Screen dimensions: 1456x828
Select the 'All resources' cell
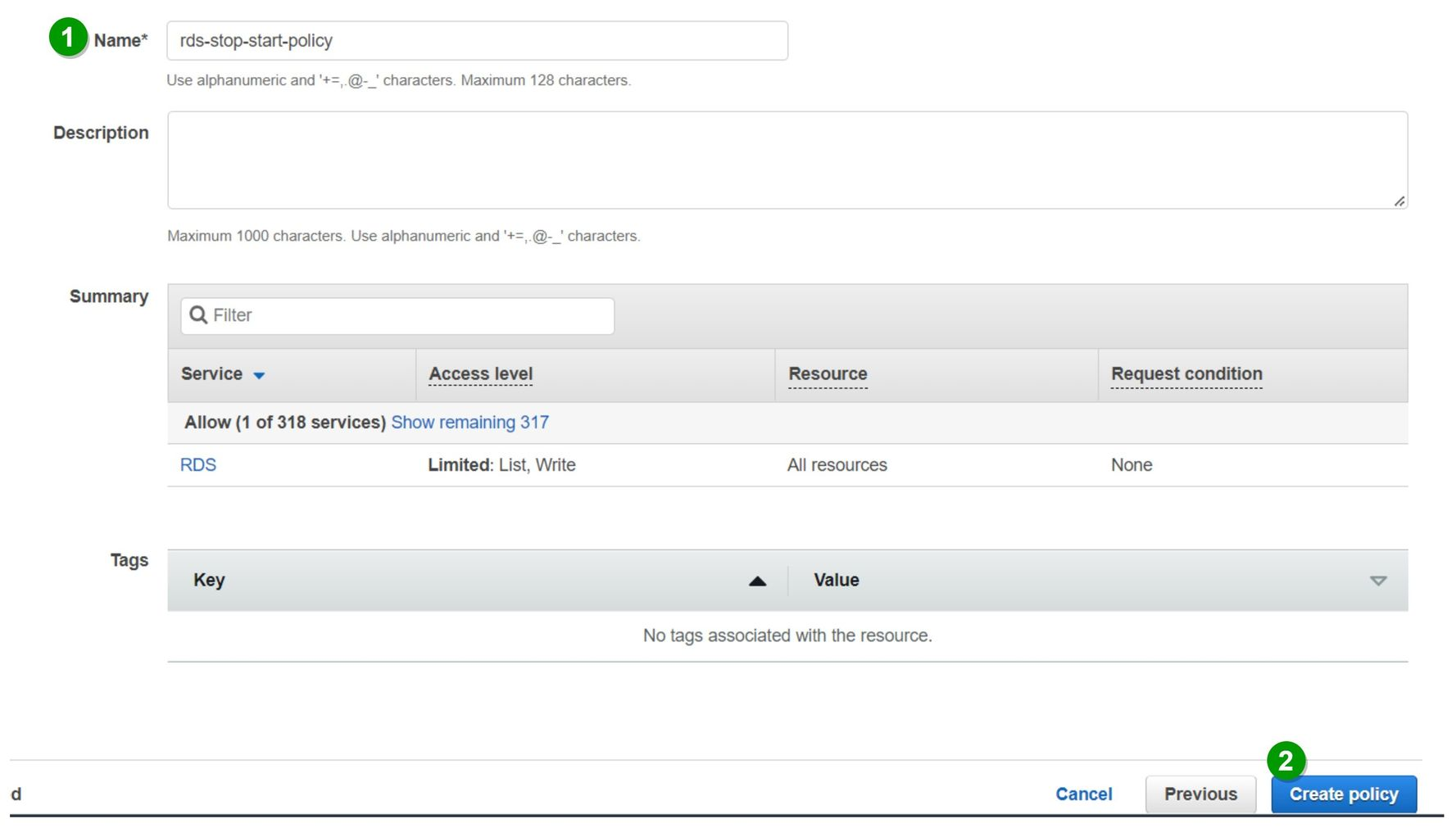(x=837, y=465)
